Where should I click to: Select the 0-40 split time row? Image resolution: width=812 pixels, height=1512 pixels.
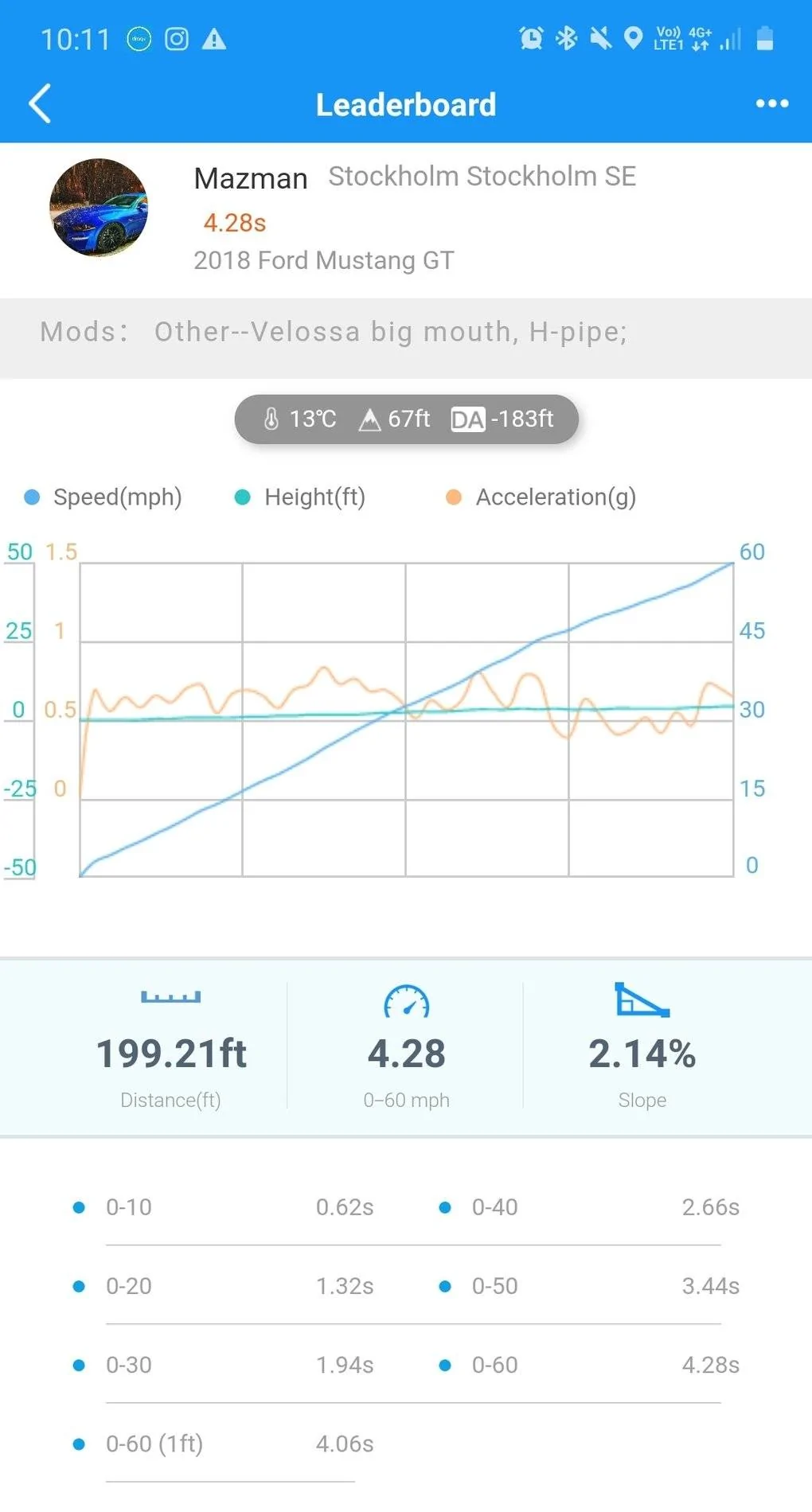click(589, 1207)
